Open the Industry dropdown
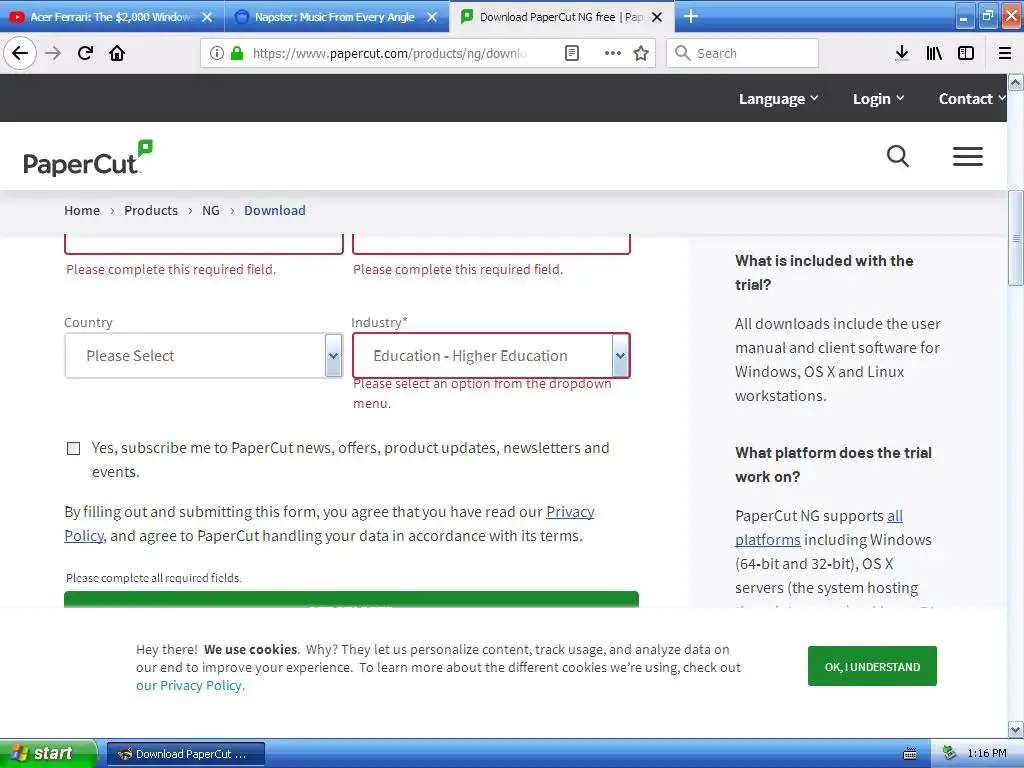The height and width of the screenshot is (768, 1024). pos(491,355)
